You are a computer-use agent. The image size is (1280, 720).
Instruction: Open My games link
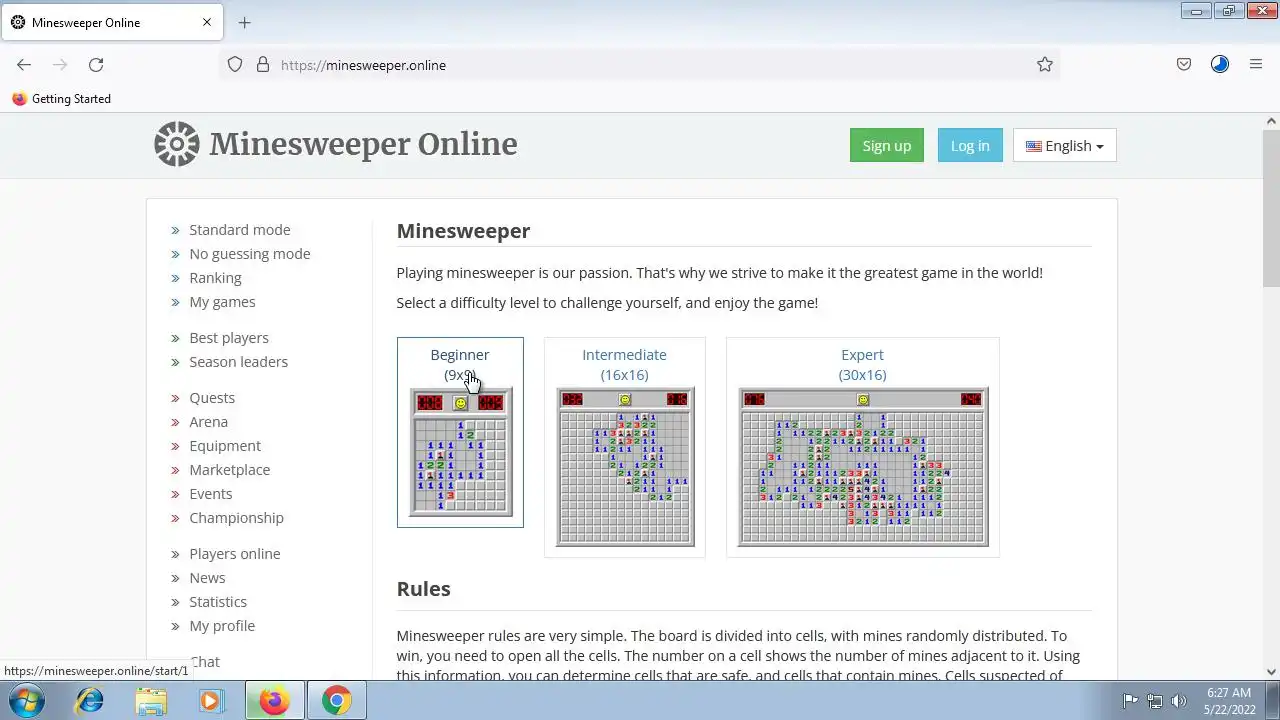click(222, 302)
